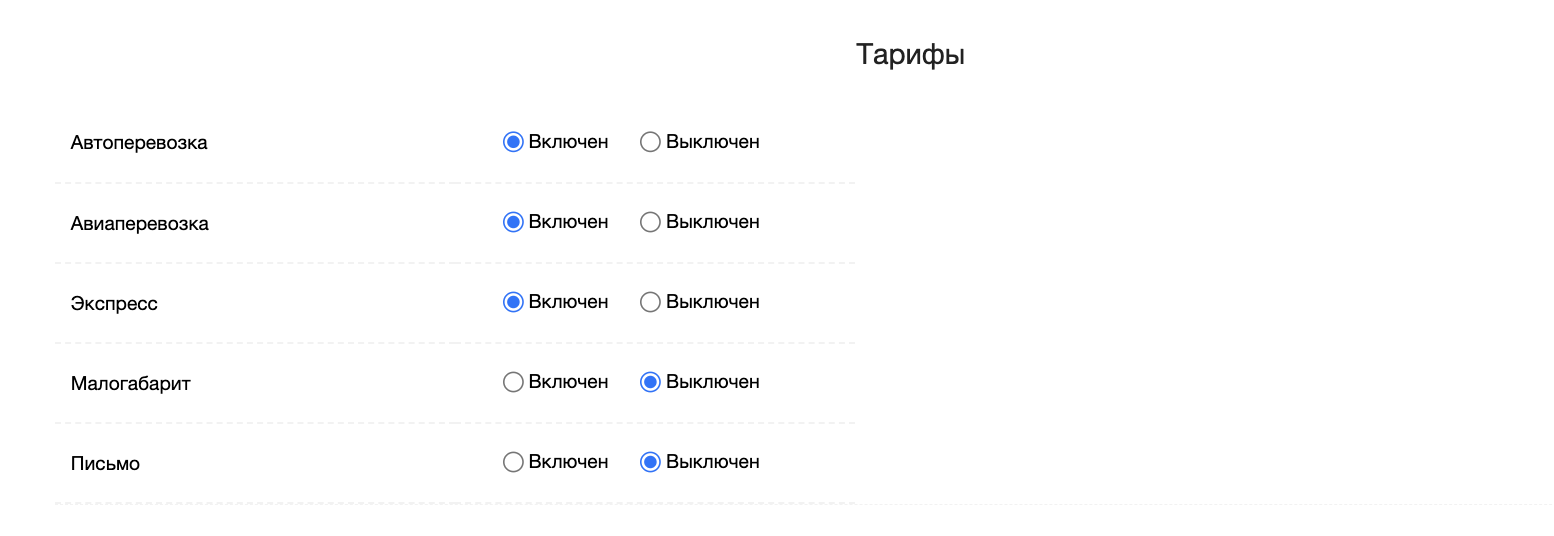Click the Тарифы page heading
The image size is (1554, 536).
point(910,55)
